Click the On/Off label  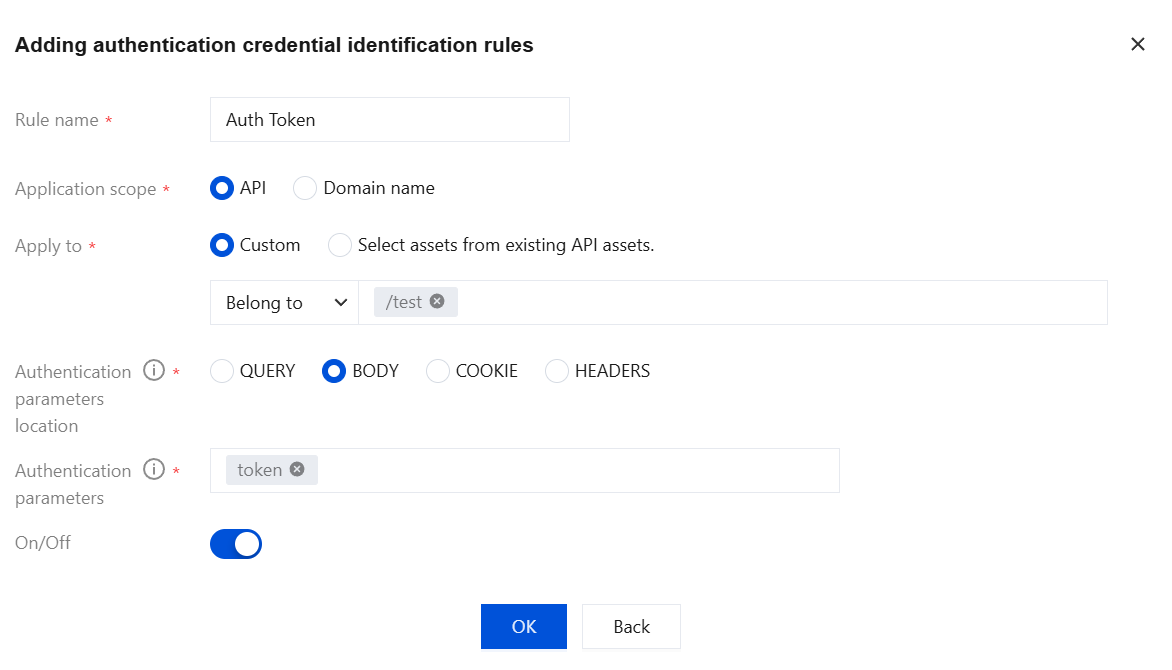coord(43,542)
